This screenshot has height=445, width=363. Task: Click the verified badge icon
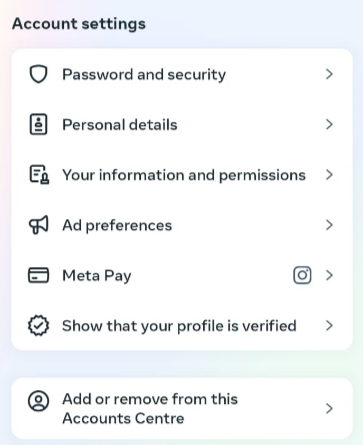coord(38,326)
